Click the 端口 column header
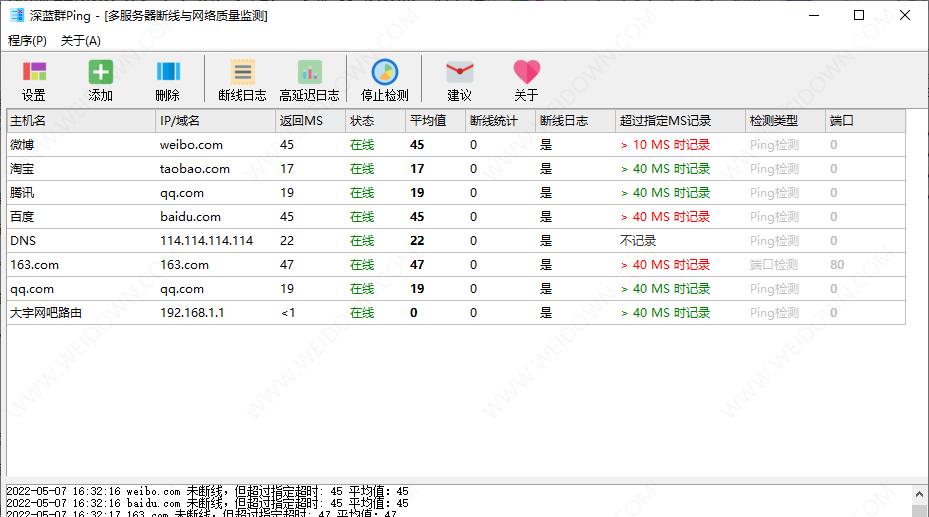Image resolution: width=929 pixels, height=517 pixels. coord(865,121)
